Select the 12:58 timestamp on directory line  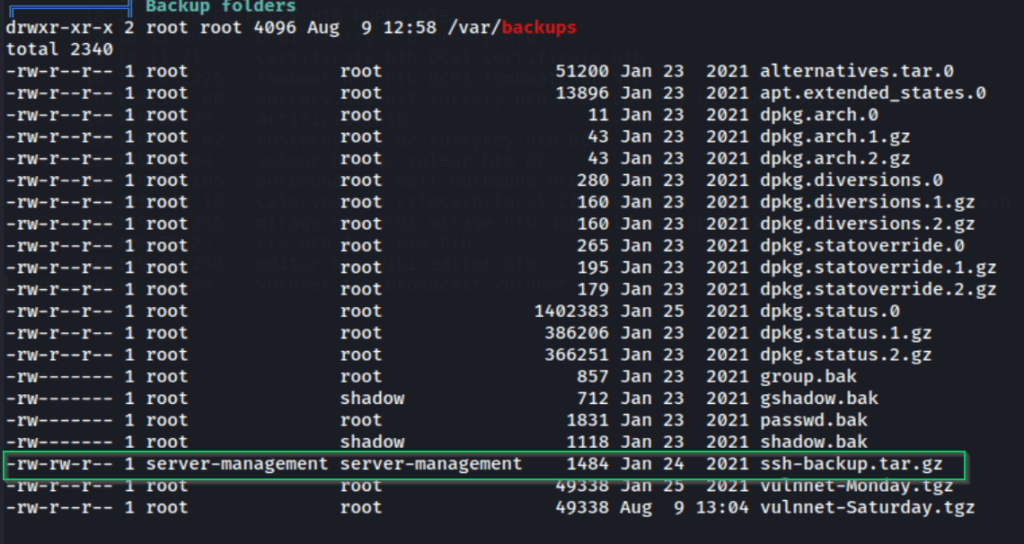pos(410,28)
